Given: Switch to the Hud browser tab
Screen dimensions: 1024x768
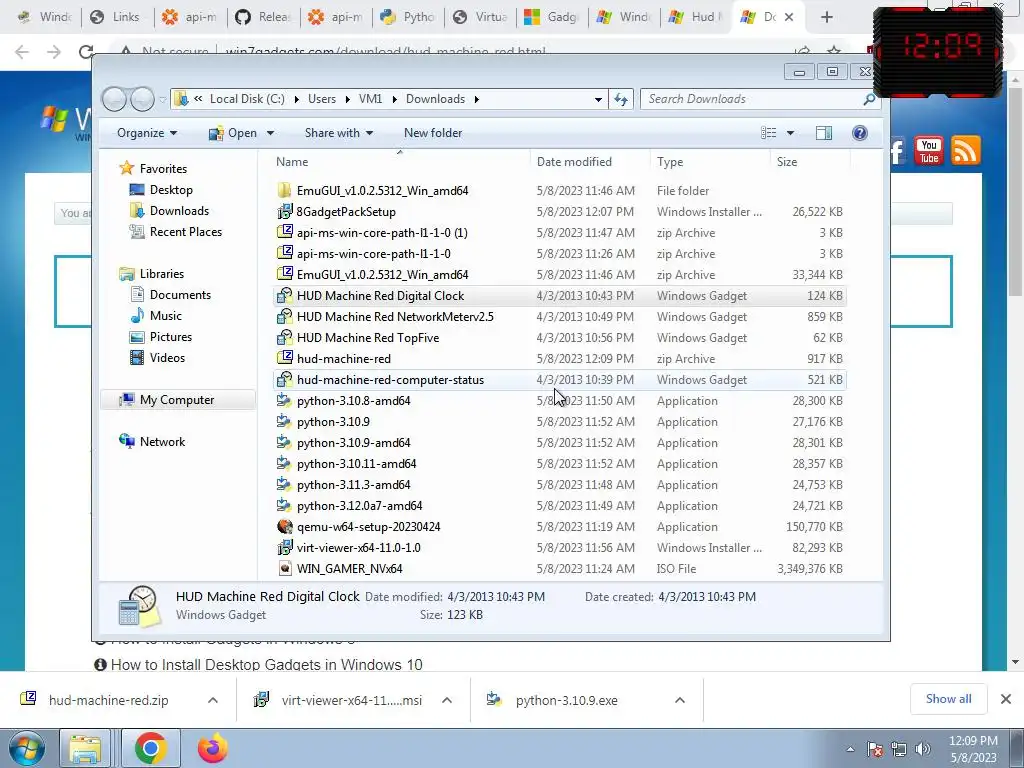Looking at the screenshot, I should (x=696, y=17).
